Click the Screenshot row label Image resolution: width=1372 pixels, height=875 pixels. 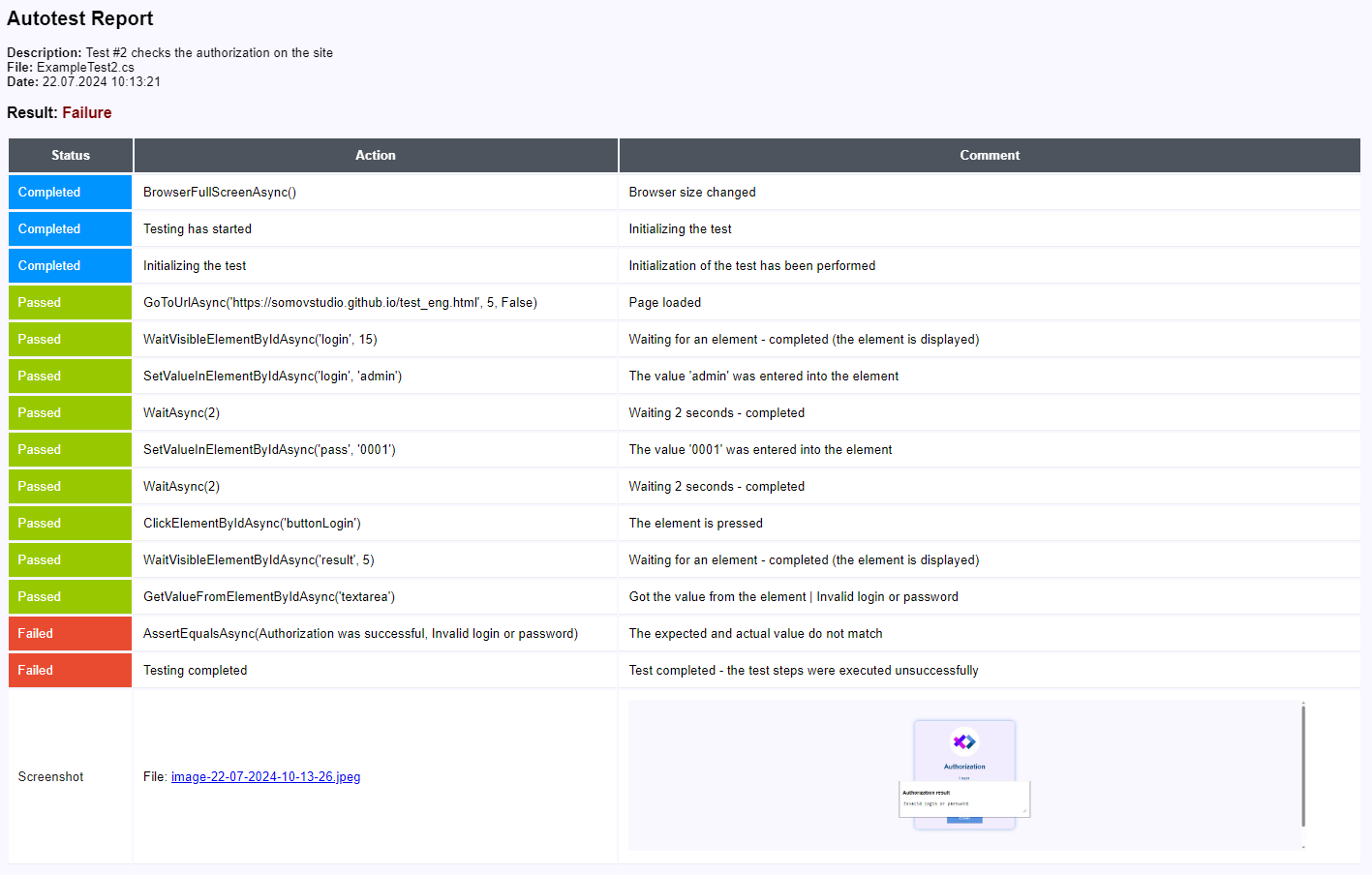tap(50, 777)
